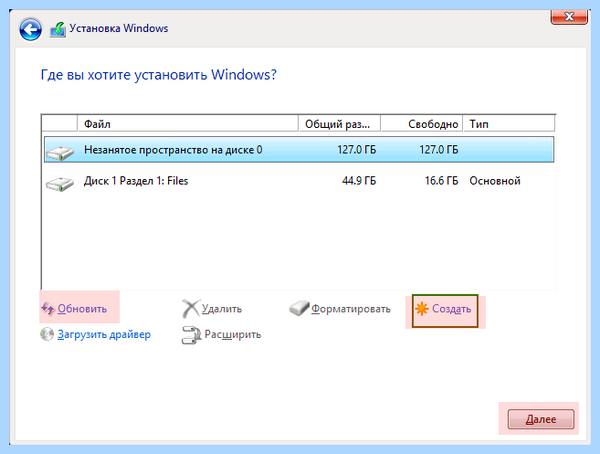600x454 pixels.
Task: Click the extend partition icon beside Расширить
Action: pyautogui.click(x=191, y=335)
